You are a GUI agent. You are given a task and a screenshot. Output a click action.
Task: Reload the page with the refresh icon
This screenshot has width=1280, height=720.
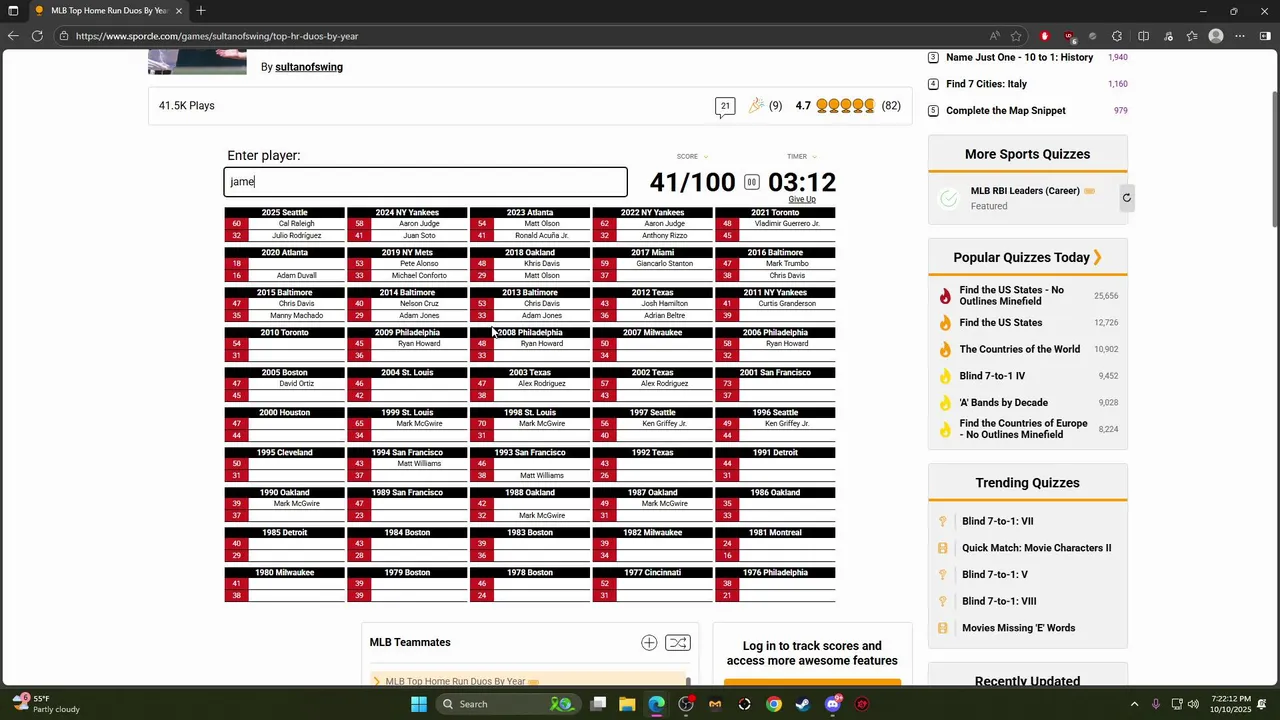tap(37, 36)
